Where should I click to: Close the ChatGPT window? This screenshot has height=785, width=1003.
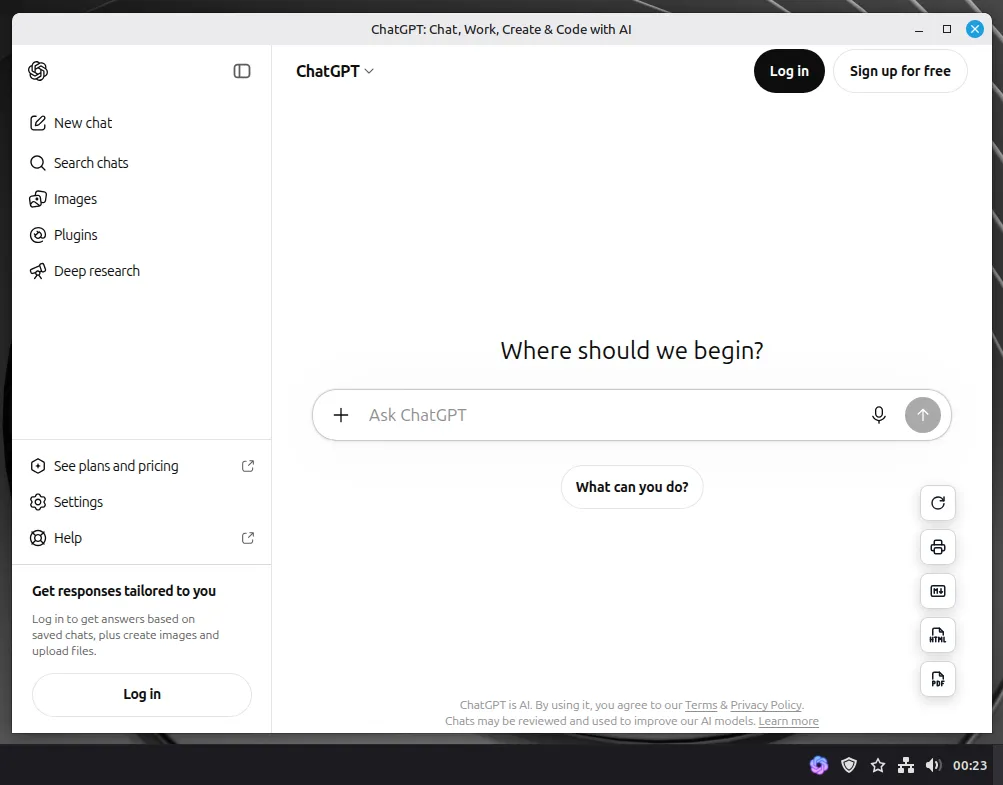(x=974, y=29)
